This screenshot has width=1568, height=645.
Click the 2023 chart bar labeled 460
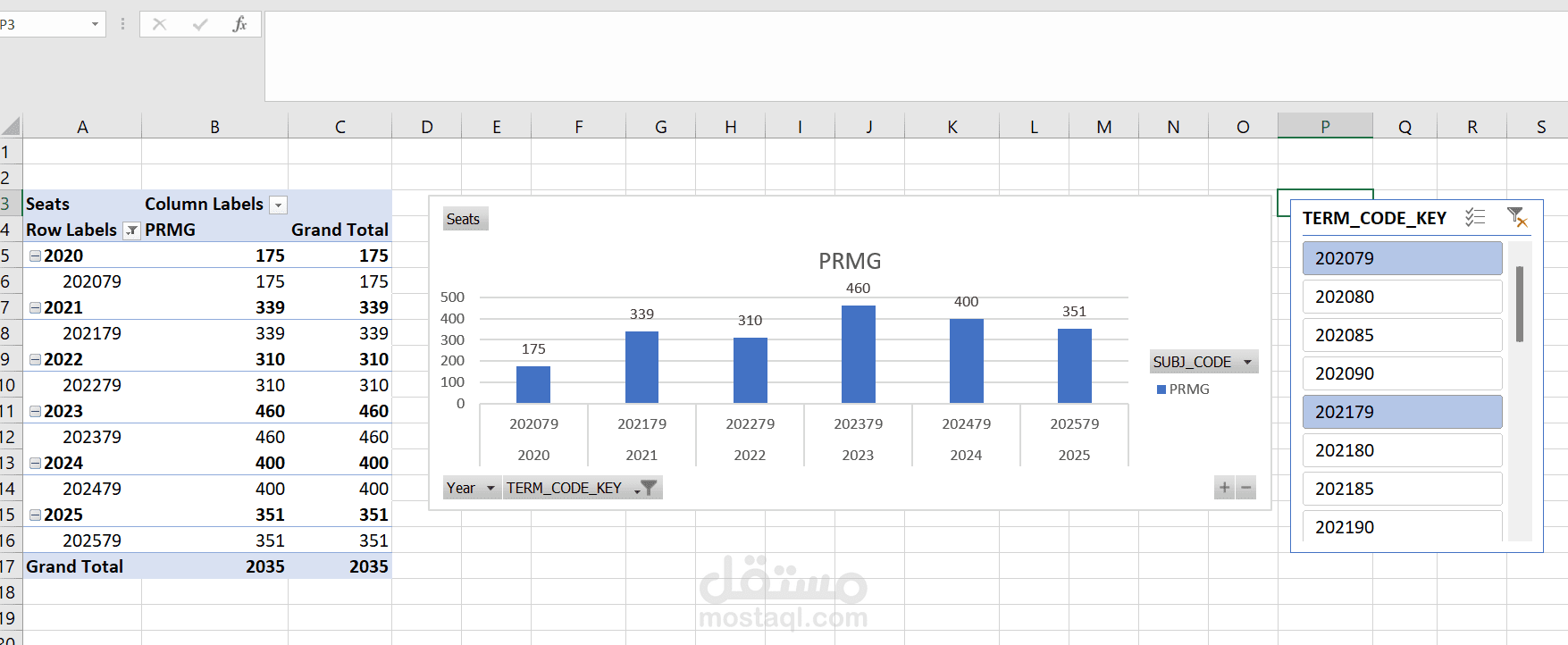coord(858,354)
